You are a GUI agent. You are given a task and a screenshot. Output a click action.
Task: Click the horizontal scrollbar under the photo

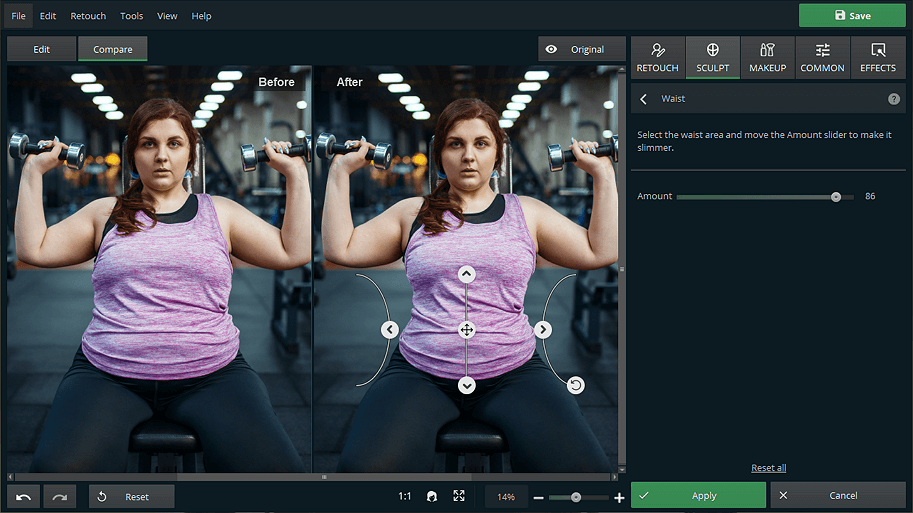tap(324, 477)
